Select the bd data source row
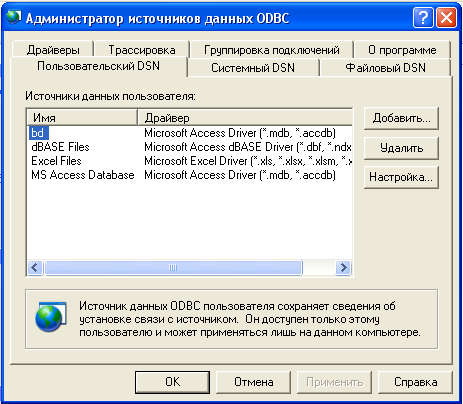 [x=38, y=133]
